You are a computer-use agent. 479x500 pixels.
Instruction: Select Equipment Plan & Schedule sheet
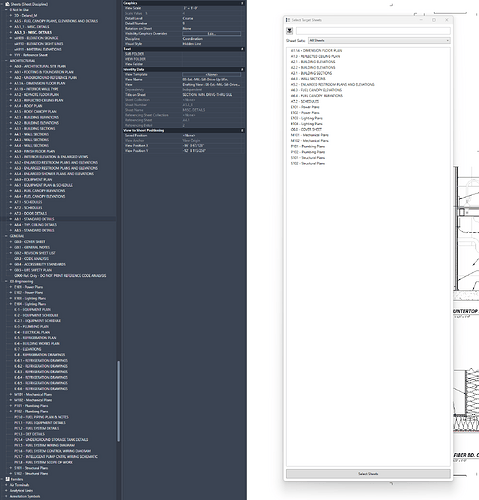click(x=43, y=185)
